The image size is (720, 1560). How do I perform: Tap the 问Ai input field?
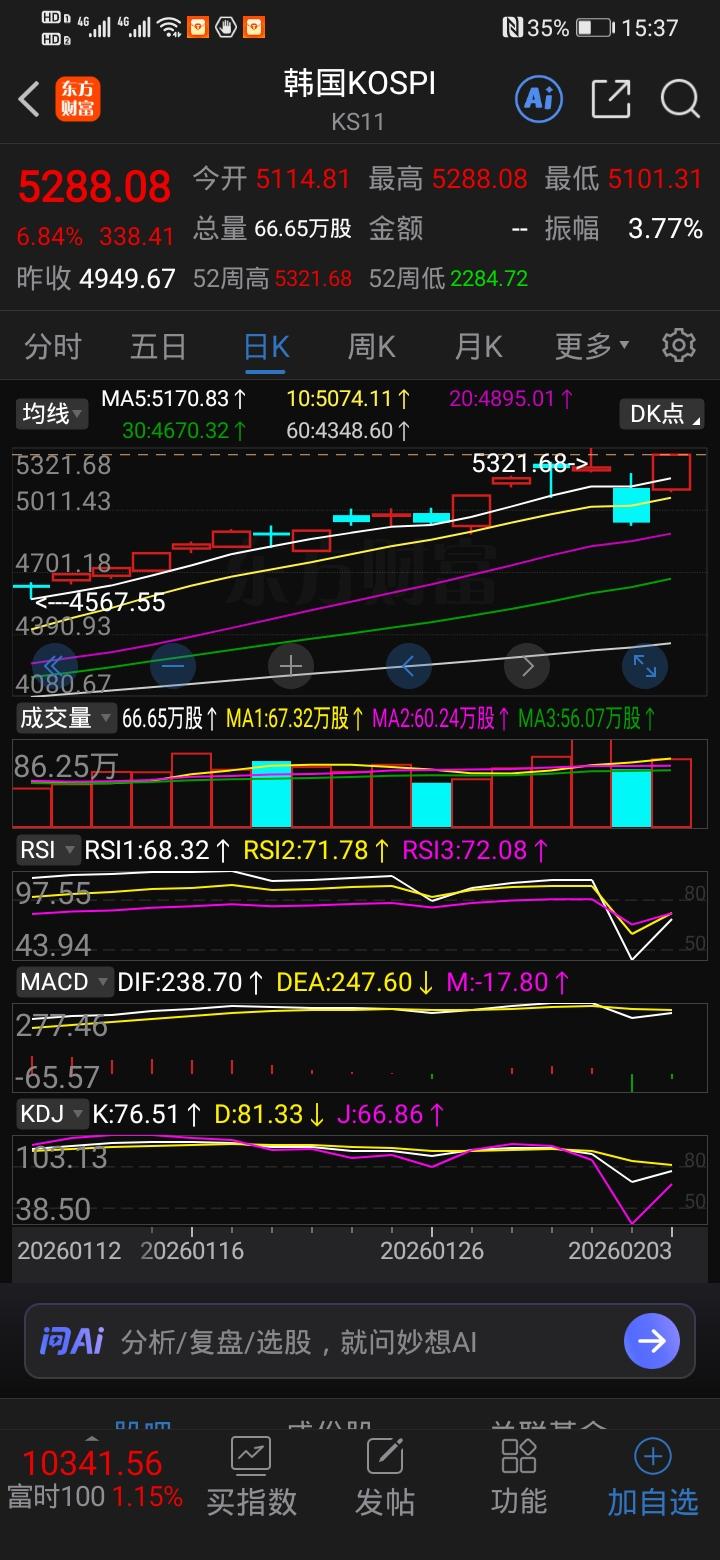360,1341
